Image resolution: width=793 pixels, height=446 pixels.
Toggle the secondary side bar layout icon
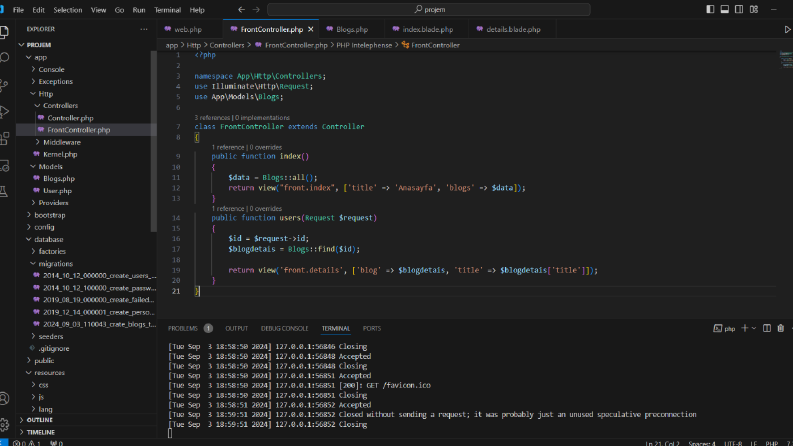tap(739, 10)
